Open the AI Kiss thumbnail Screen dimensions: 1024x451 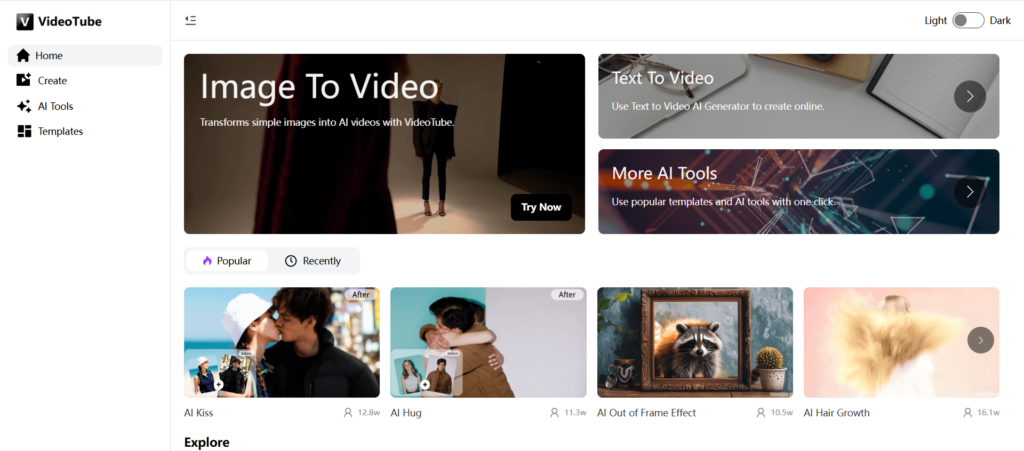pyautogui.click(x=281, y=342)
